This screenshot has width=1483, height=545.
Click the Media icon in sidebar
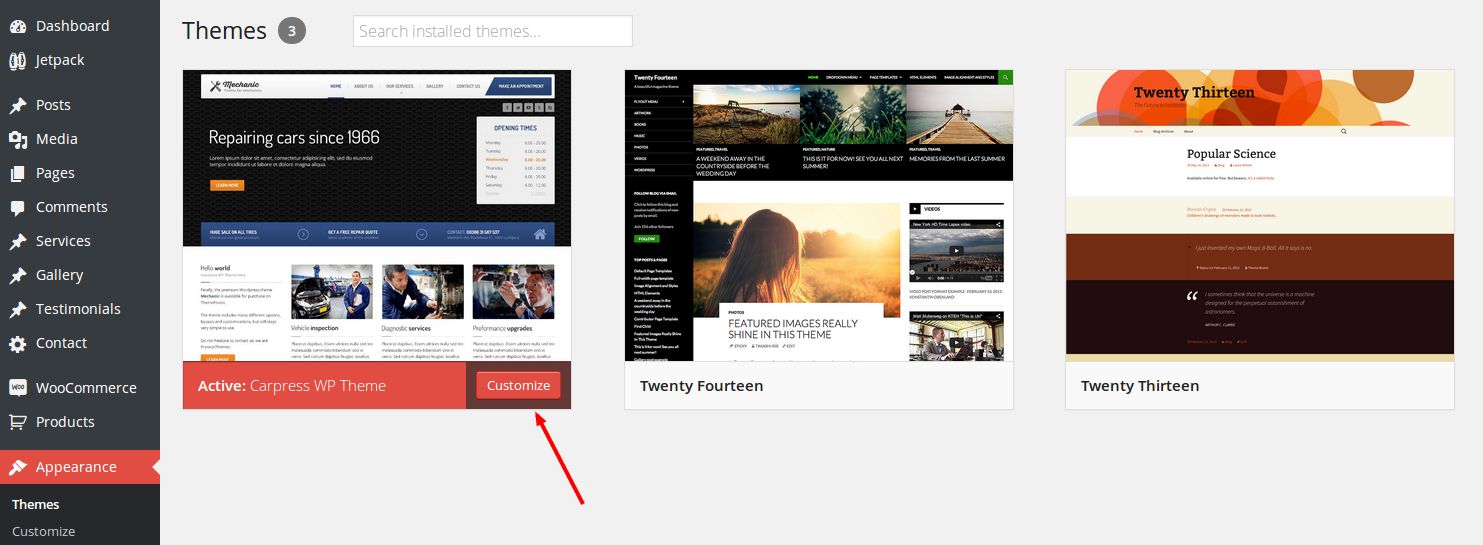click(18, 139)
